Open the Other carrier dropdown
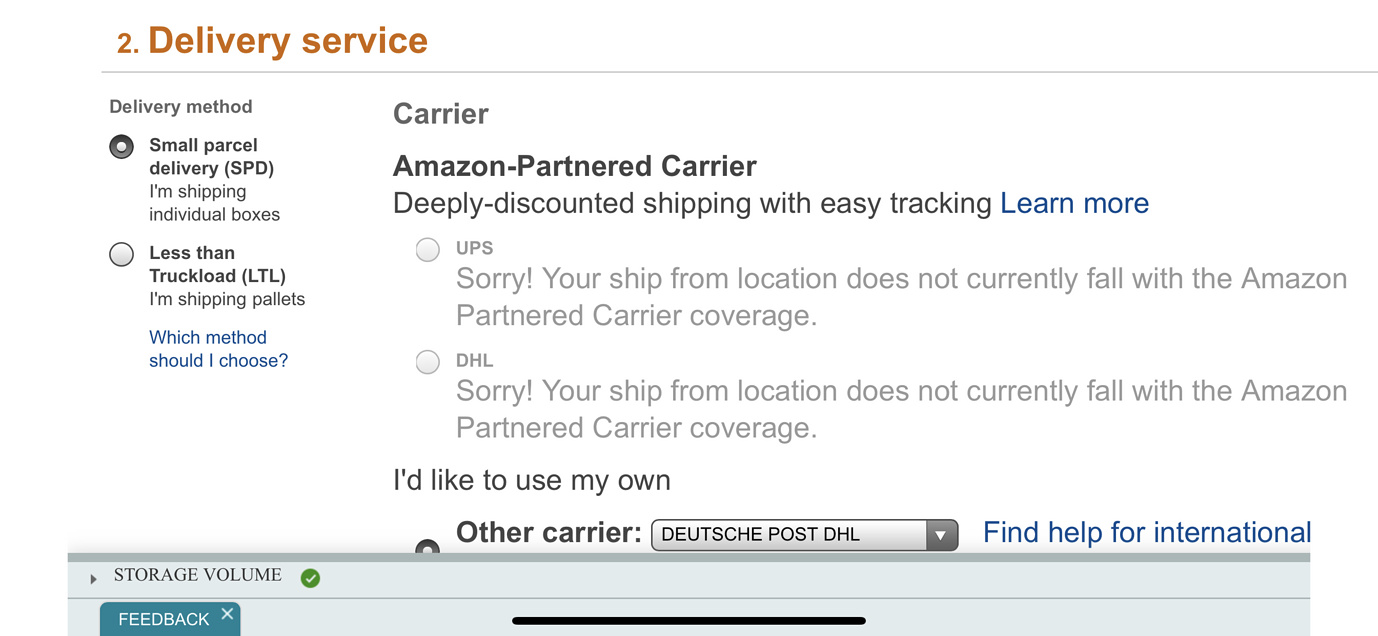This screenshot has height=636, width=1378. point(804,535)
